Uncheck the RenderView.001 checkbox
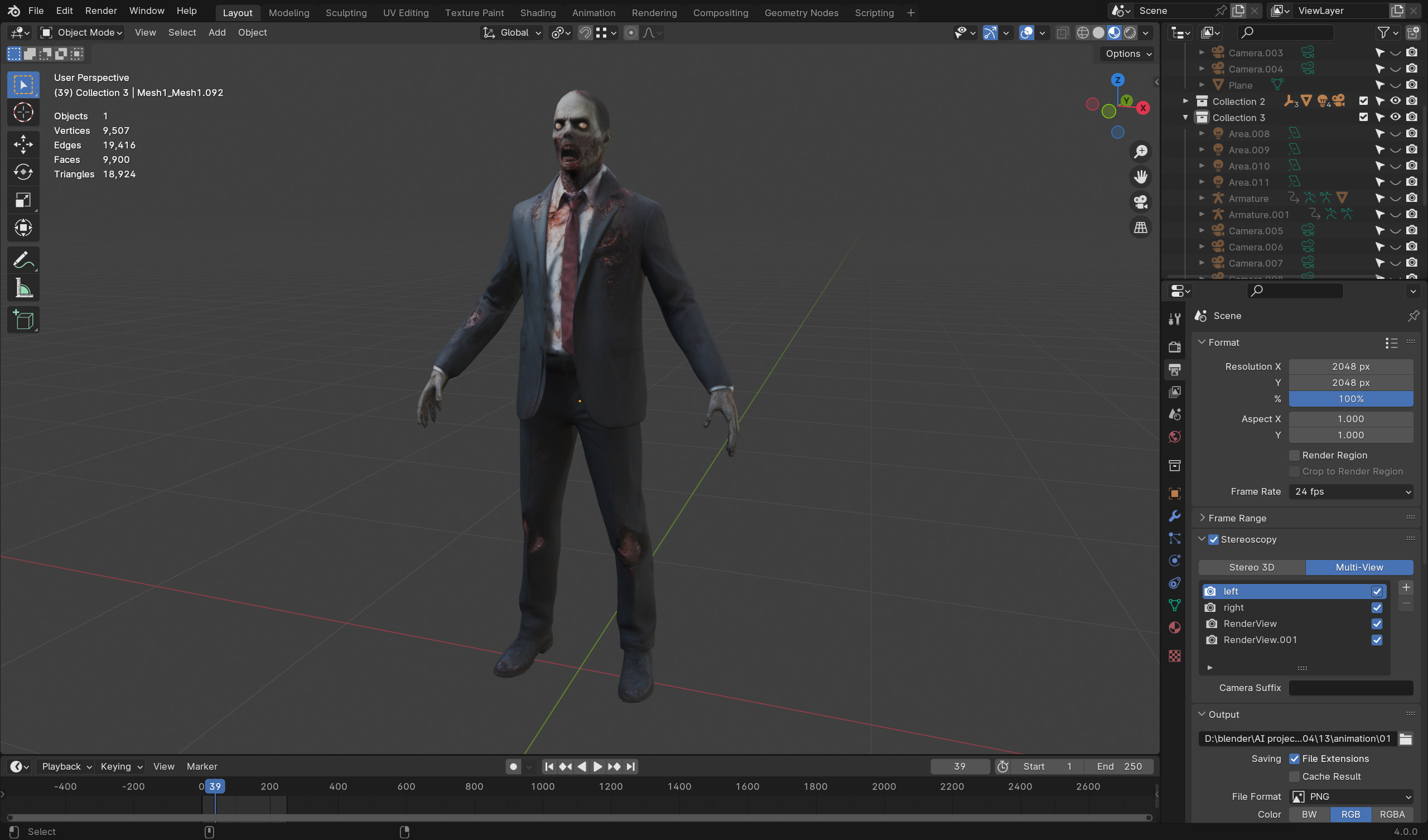This screenshot has height=840, width=1428. (1377, 640)
